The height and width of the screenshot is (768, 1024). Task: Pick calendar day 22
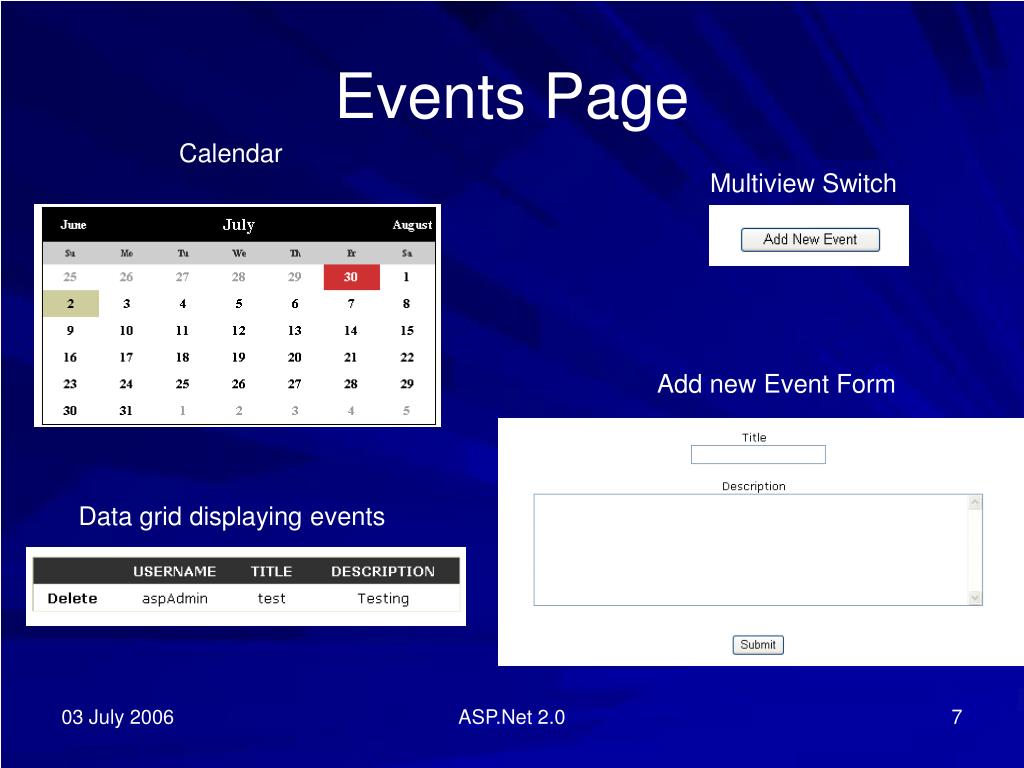[407, 357]
